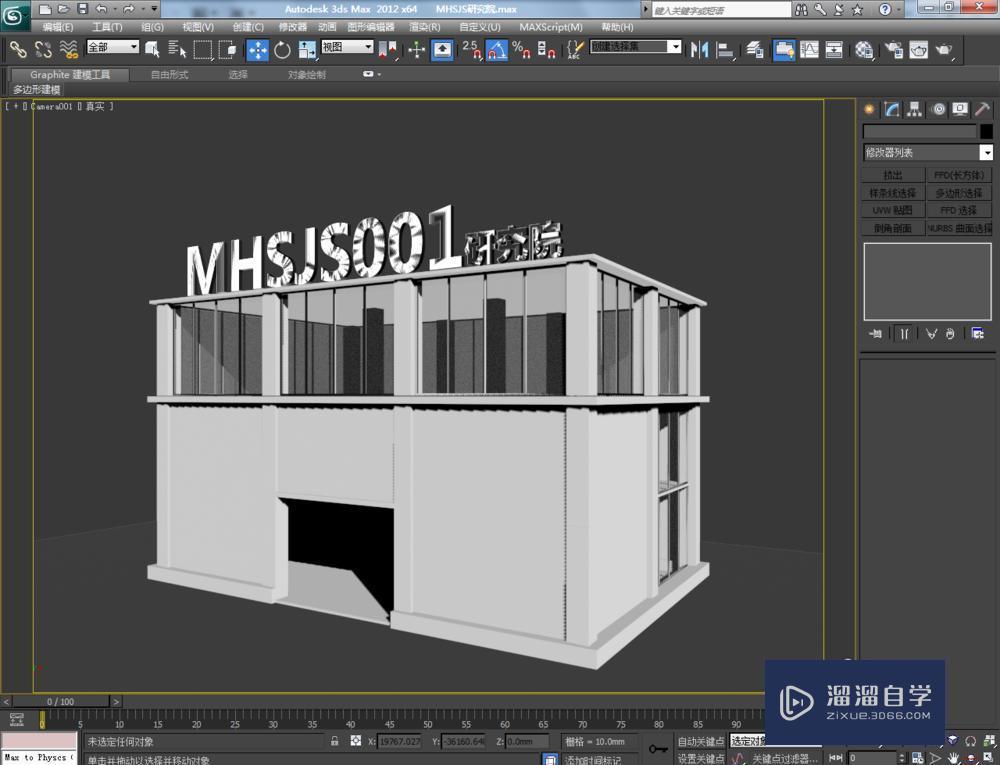Click the Mirror tool icon

(x=700, y=50)
